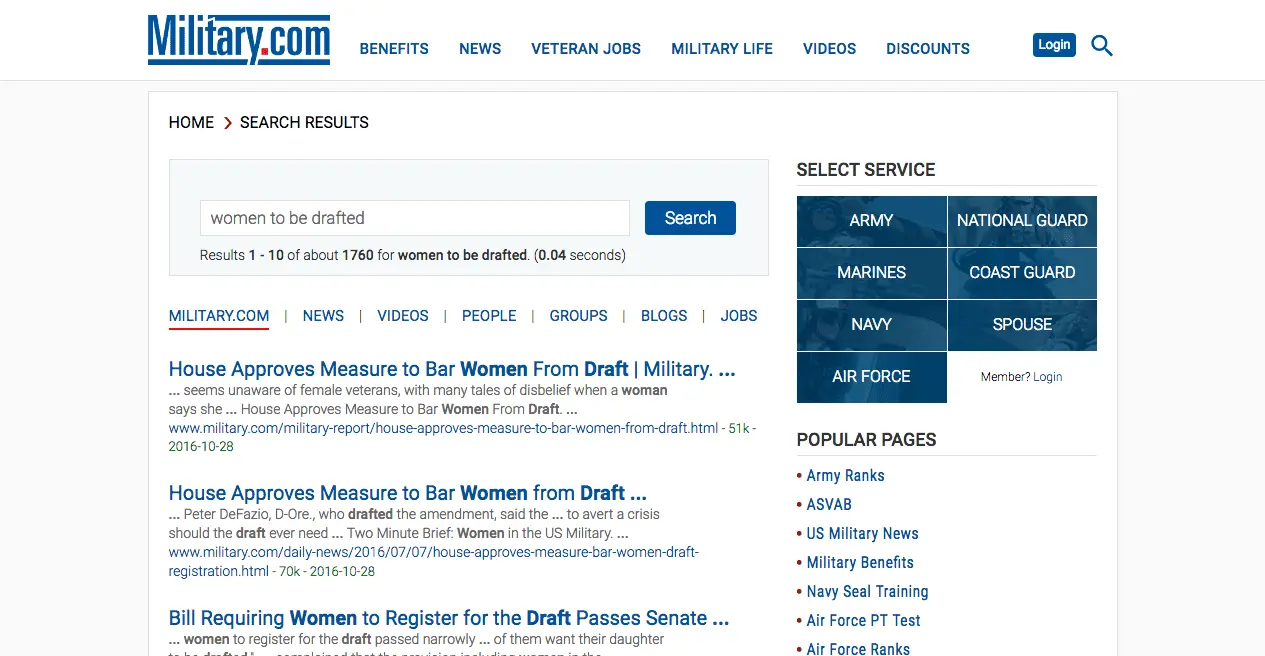
Task: Open Air Force Ranks popular page
Action: pos(858,649)
